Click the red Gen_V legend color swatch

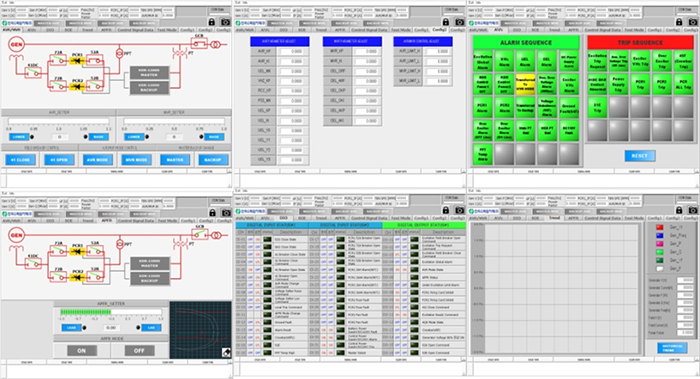[659, 227]
